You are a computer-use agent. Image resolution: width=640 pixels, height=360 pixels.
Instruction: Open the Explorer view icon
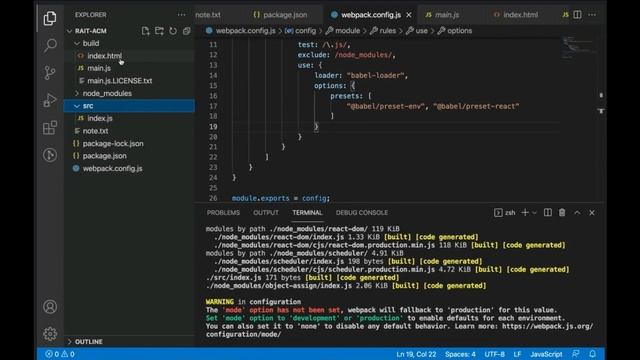(50, 18)
